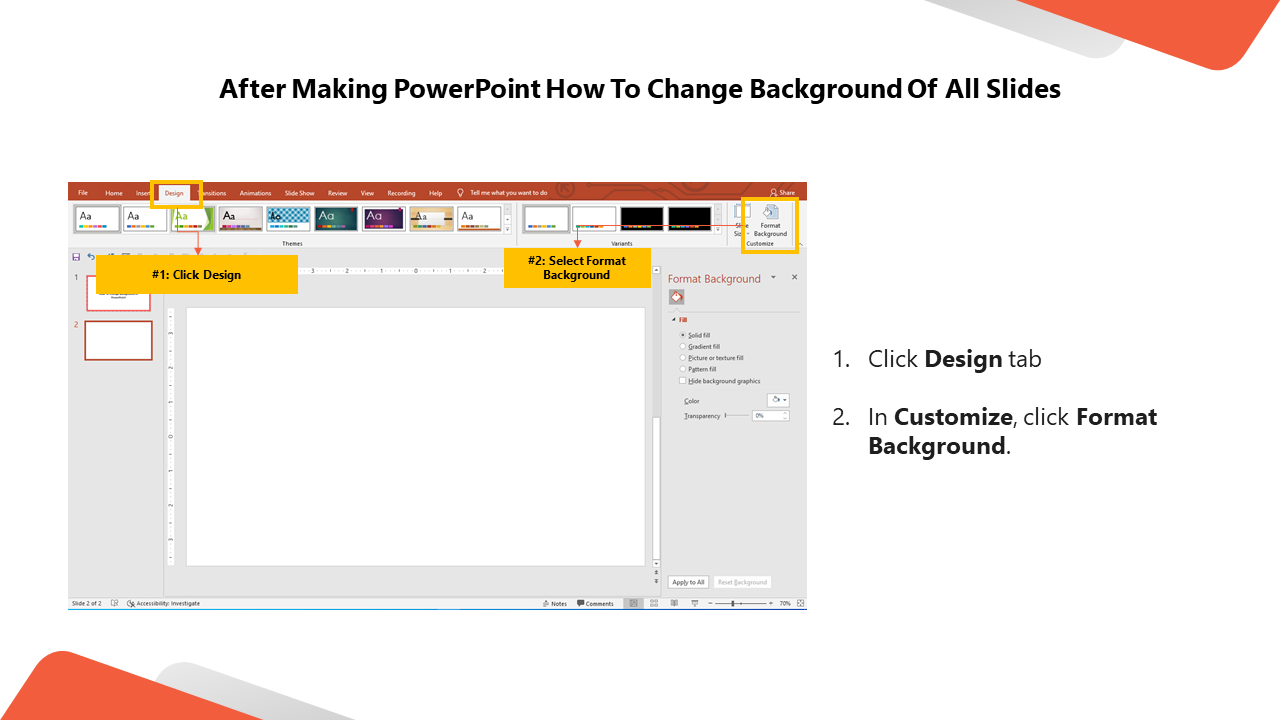Click the Tell me lightbulb icon
Screen dimensions: 1280x720
click(460, 192)
